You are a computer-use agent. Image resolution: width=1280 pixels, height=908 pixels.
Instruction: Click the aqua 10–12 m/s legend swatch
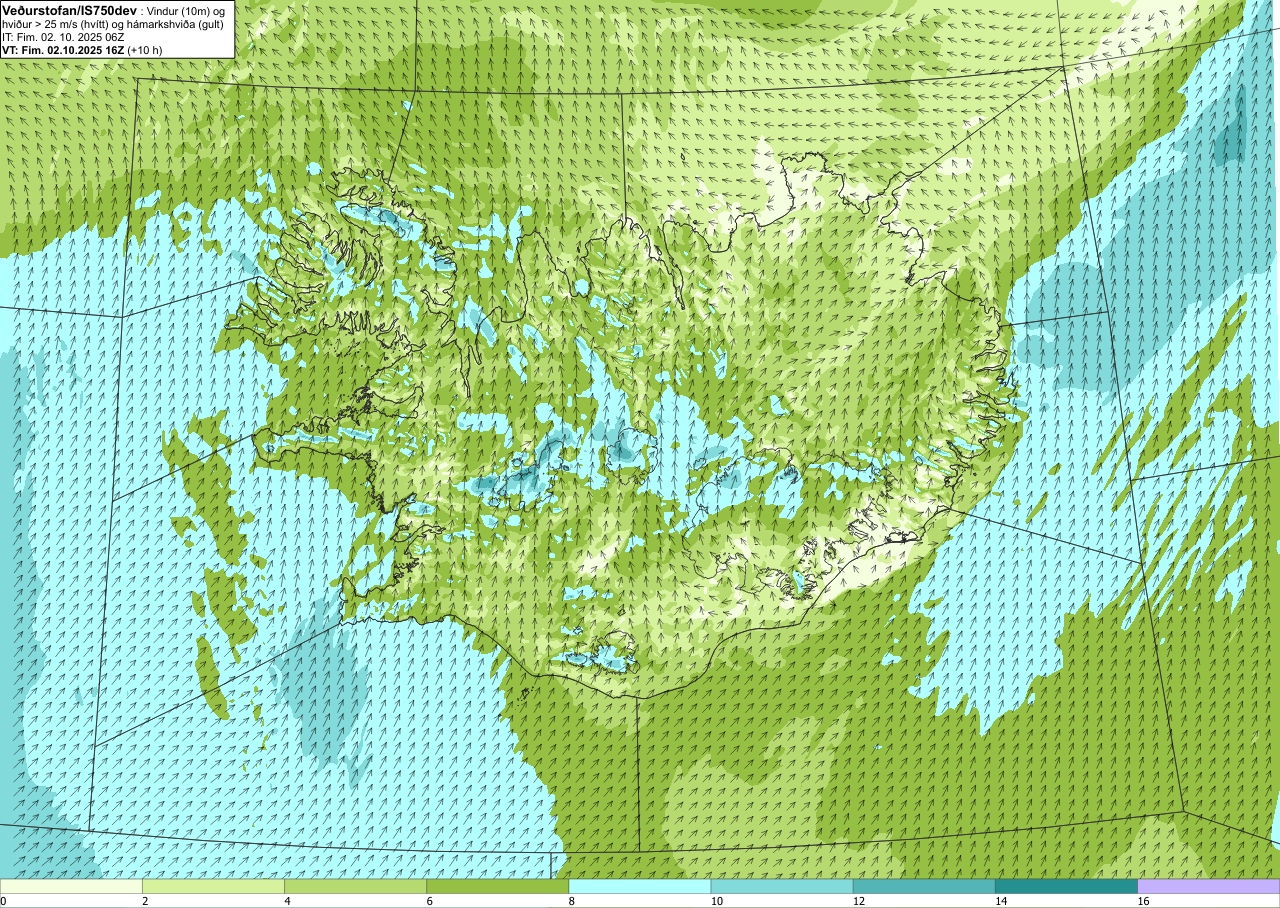pos(782,886)
